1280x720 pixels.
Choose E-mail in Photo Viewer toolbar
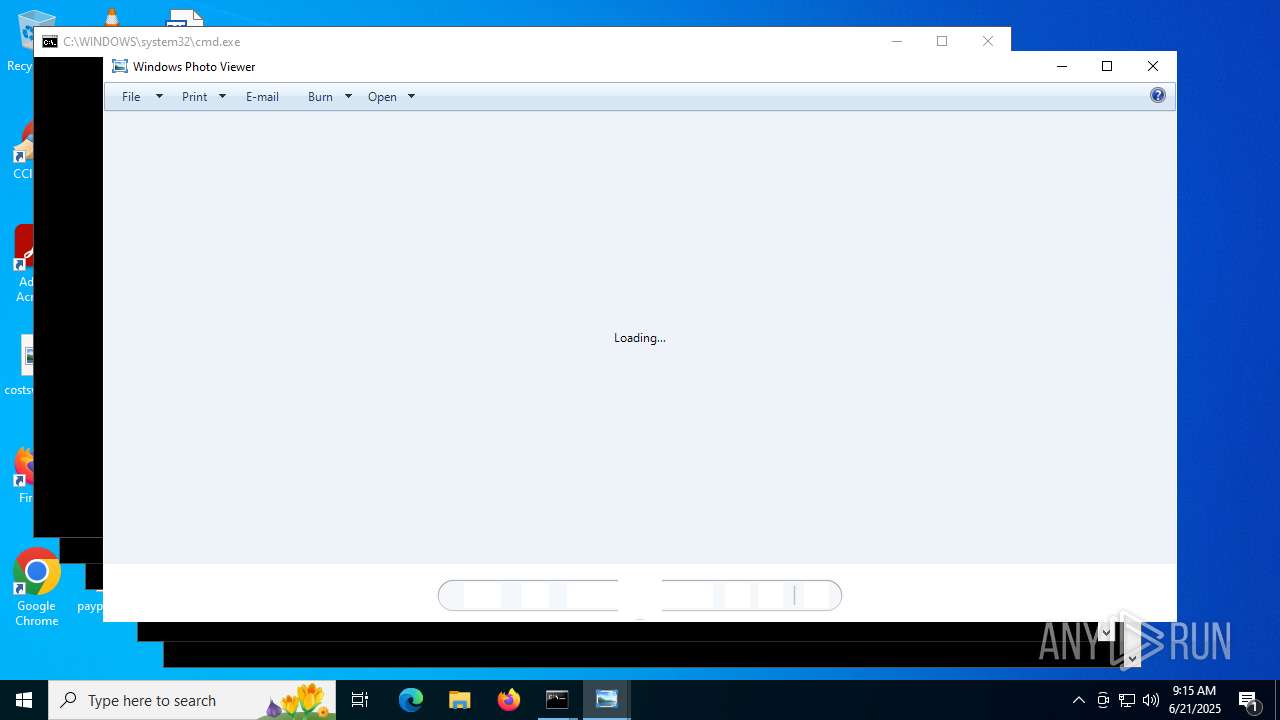tap(262, 97)
